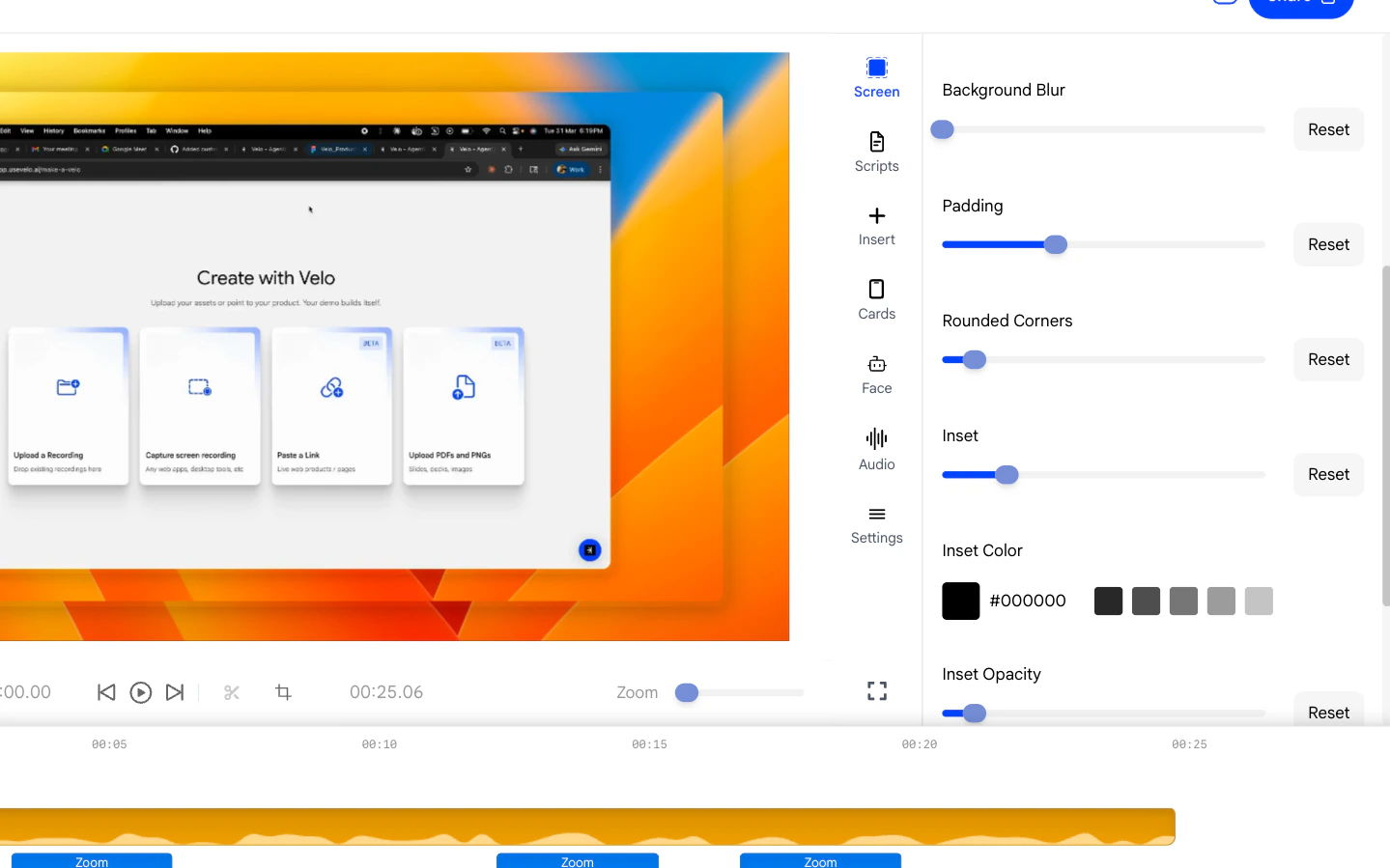Click the 00:25.06 duration readout

386,692
